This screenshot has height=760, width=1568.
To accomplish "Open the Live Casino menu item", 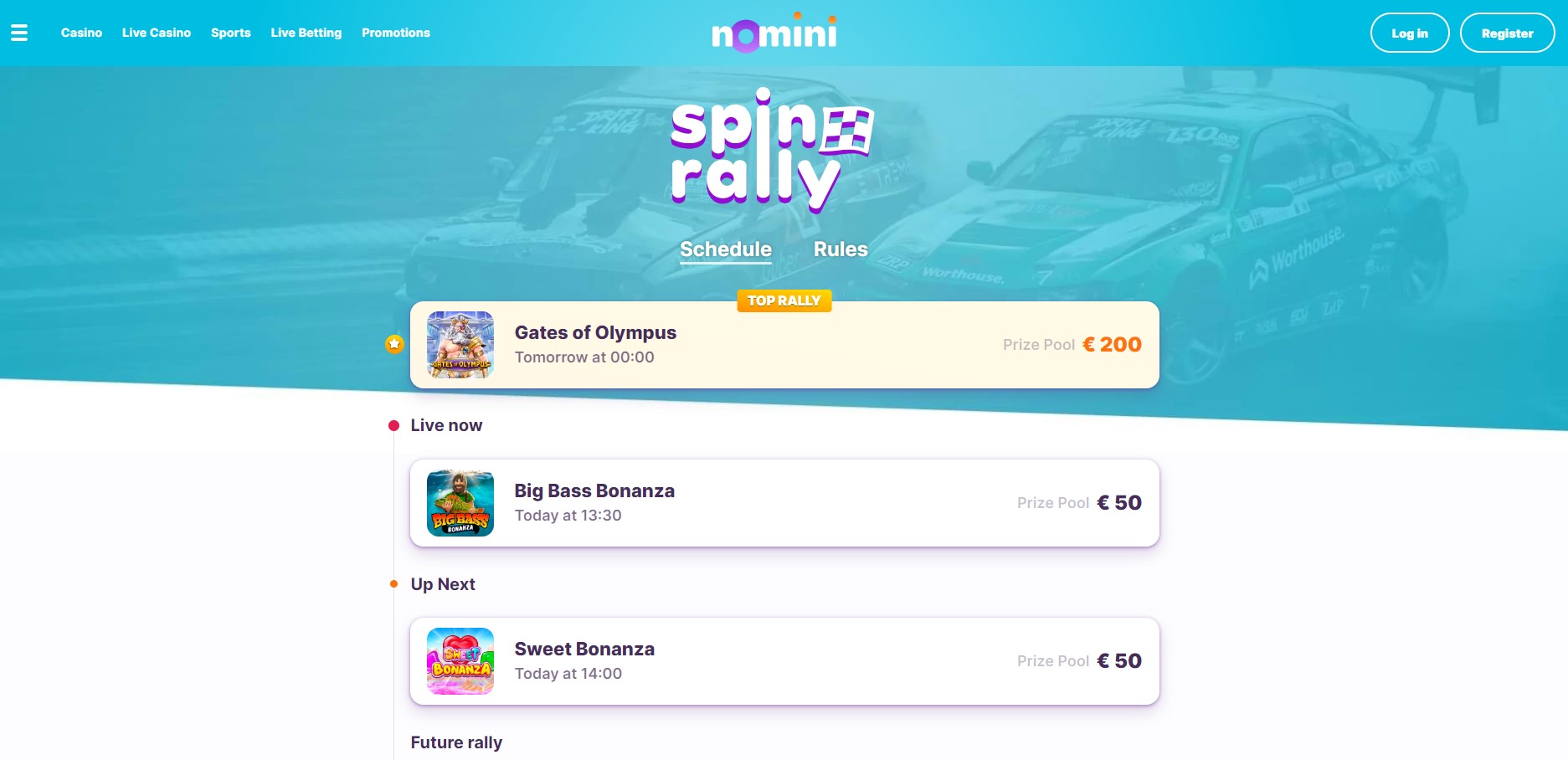I will click(157, 33).
